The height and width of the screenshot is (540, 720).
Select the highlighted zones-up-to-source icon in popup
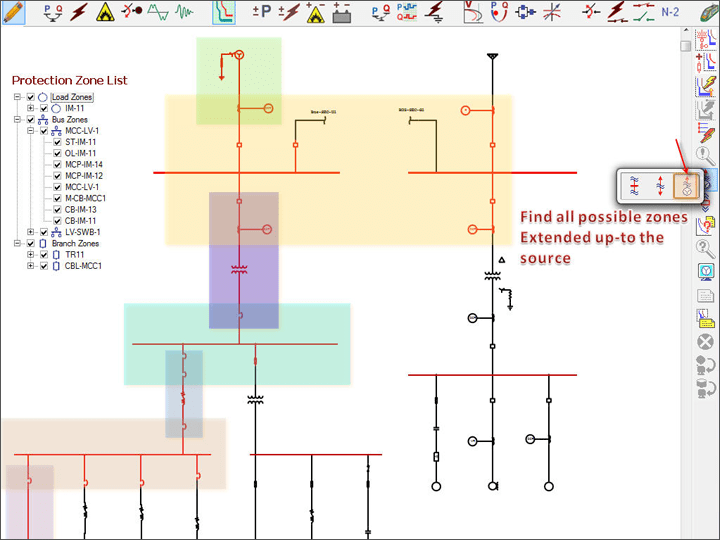coord(685,186)
